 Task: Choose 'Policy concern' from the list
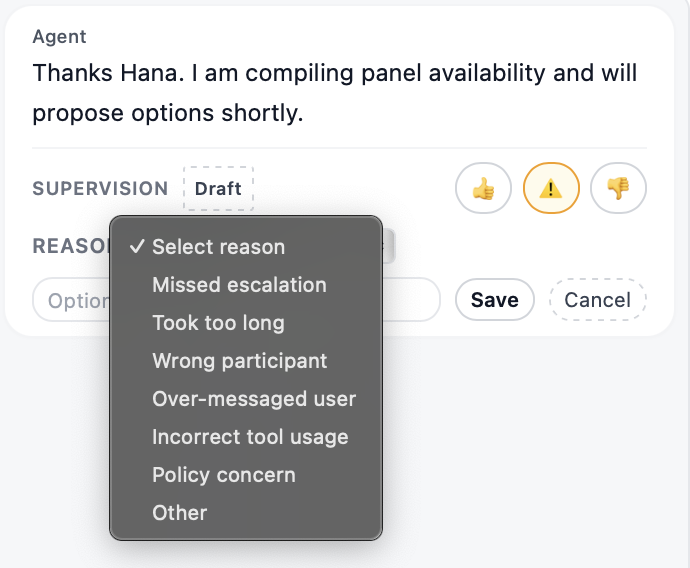[223, 475]
